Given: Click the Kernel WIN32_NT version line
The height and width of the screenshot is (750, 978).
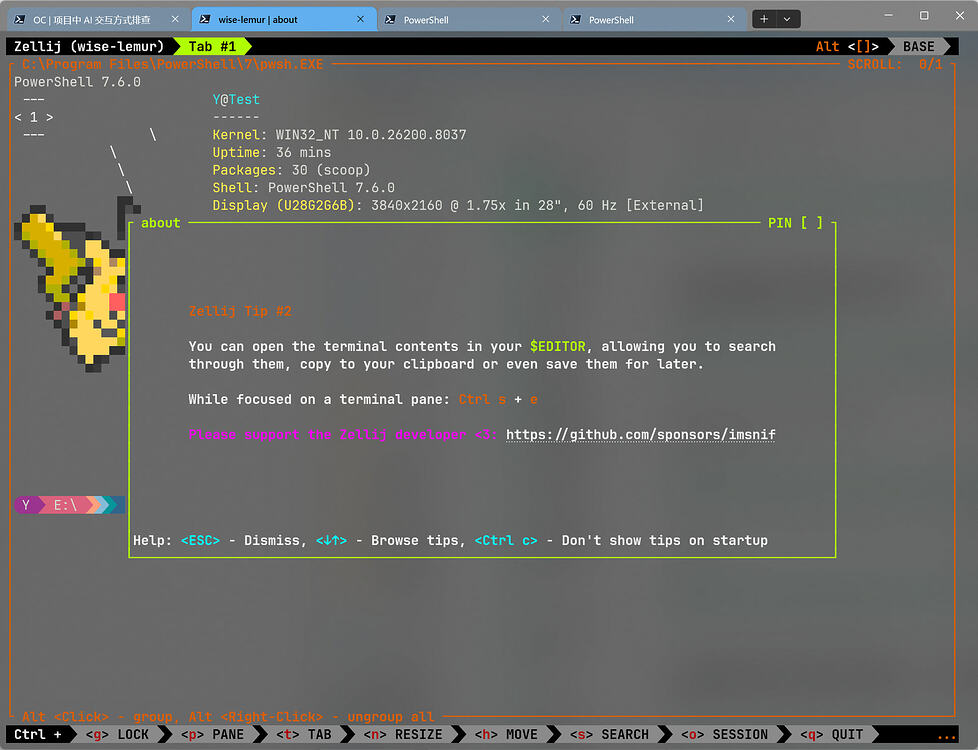Looking at the screenshot, I should [x=339, y=135].
